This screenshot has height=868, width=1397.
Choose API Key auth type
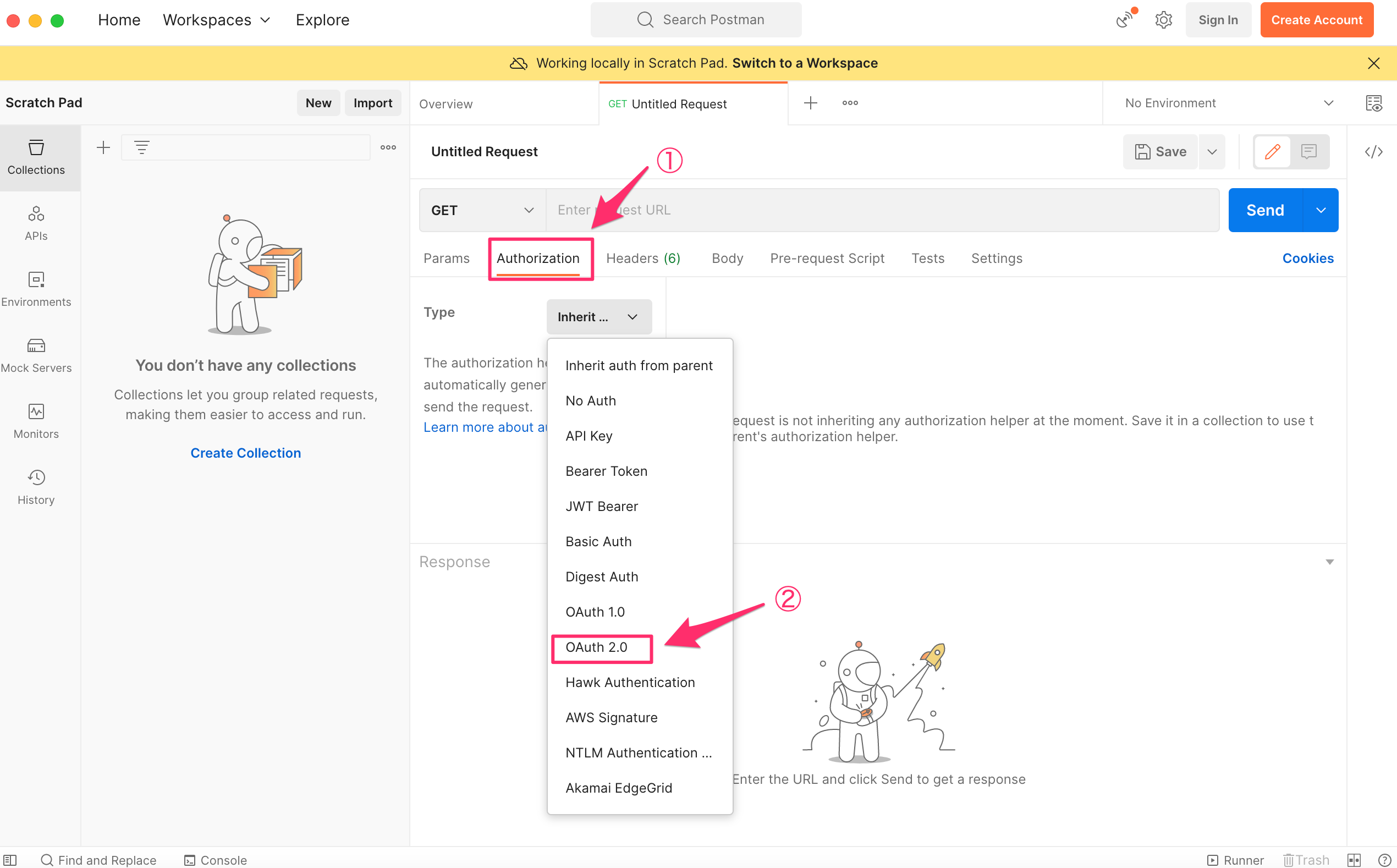coord(640,436)
